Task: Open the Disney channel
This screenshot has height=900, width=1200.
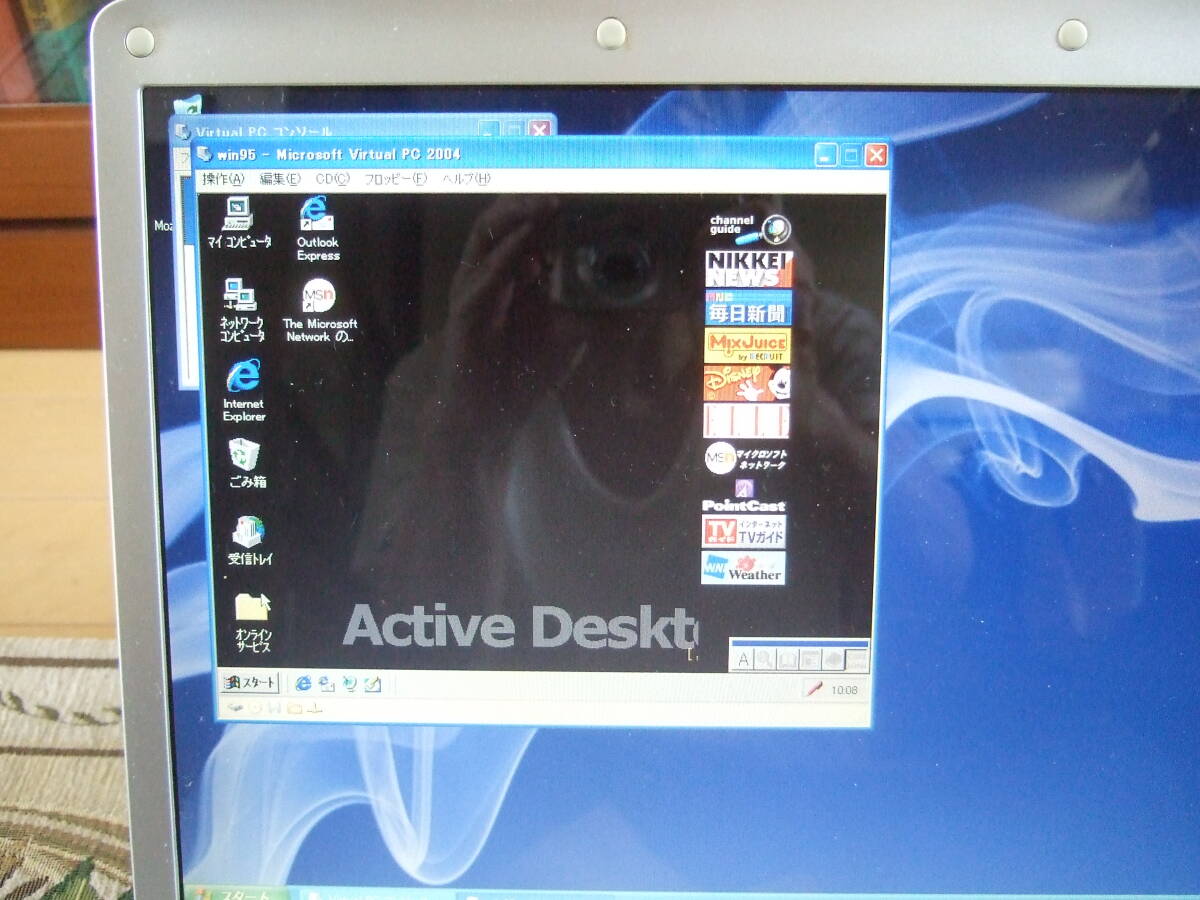Action: tap(746, 383)
